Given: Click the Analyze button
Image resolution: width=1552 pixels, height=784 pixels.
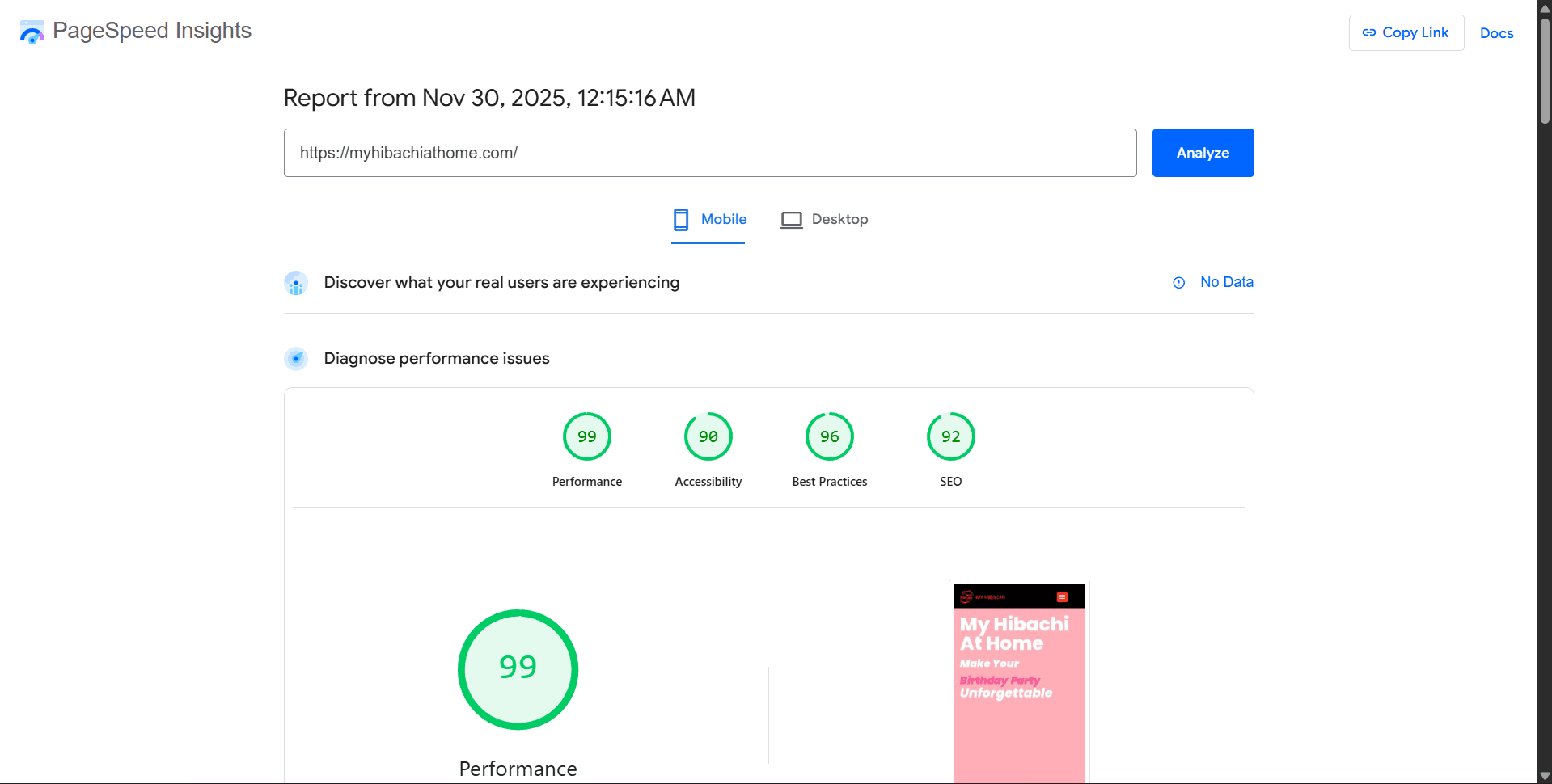Looking at the screenshot, I should click(x=1203, y=153).
